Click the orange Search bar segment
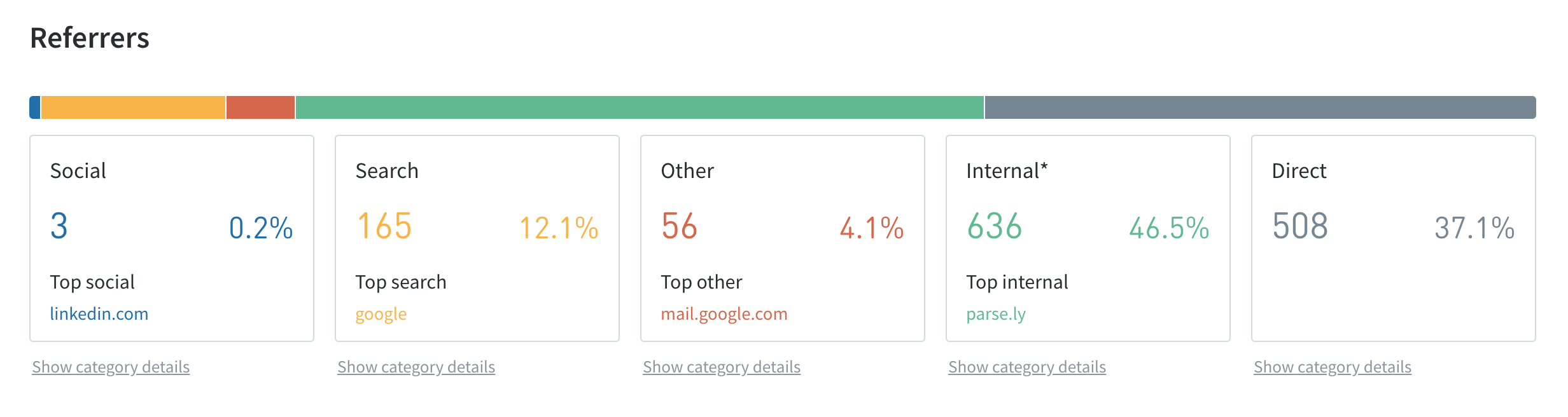Screen dimensions: 1568x417 (x=133, y=107)
